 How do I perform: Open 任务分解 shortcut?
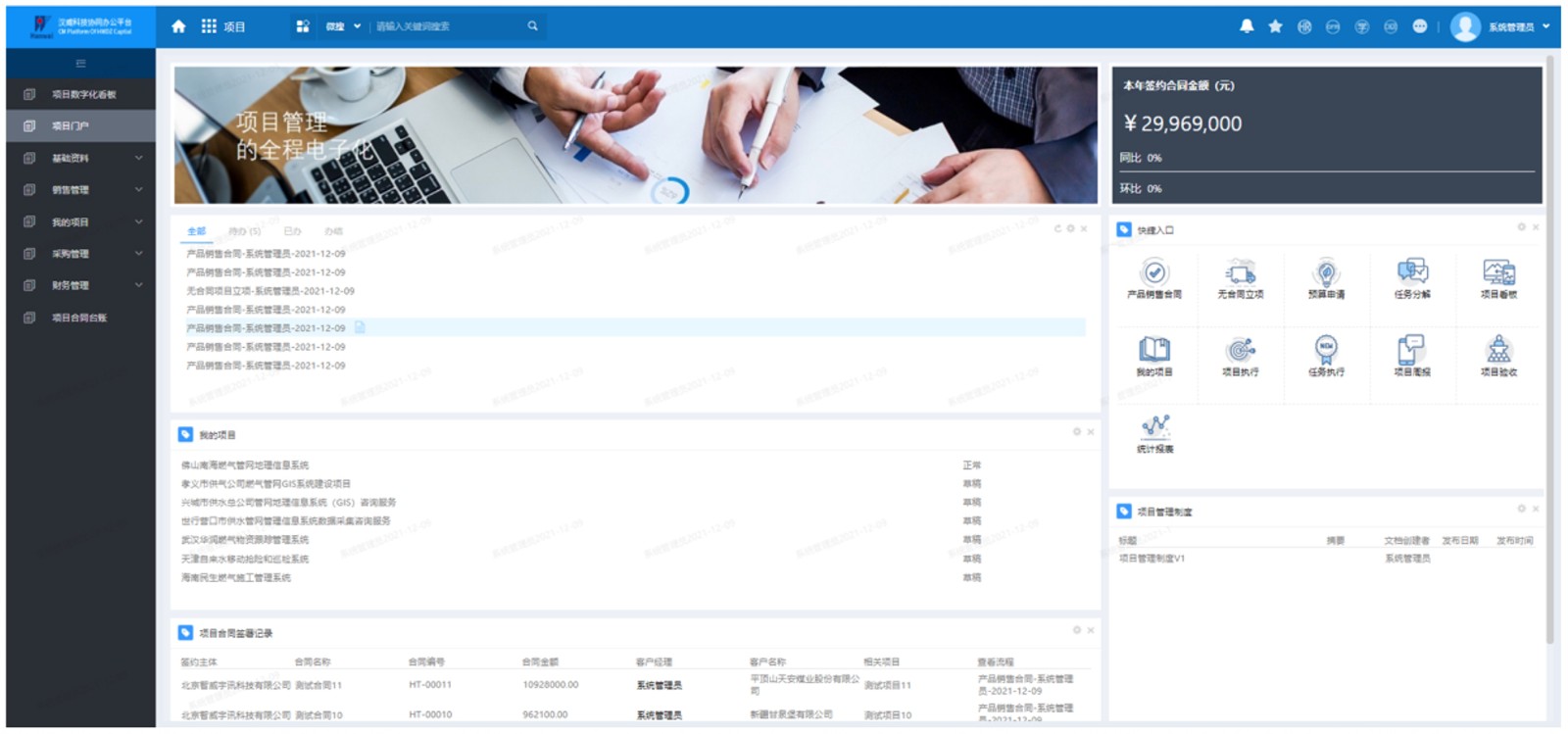click(x=1412, y=278)
